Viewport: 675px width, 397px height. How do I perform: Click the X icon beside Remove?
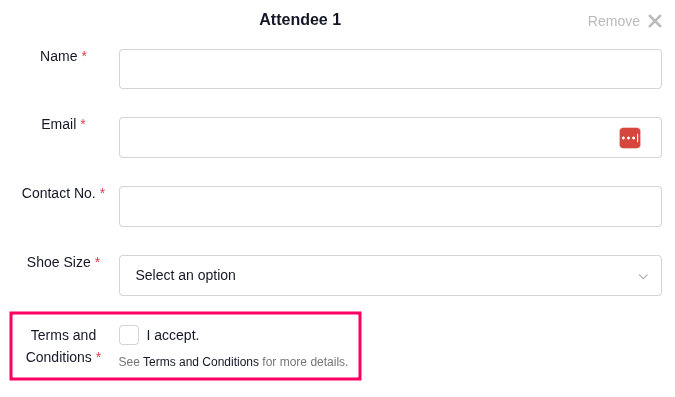tap(655, 21)
